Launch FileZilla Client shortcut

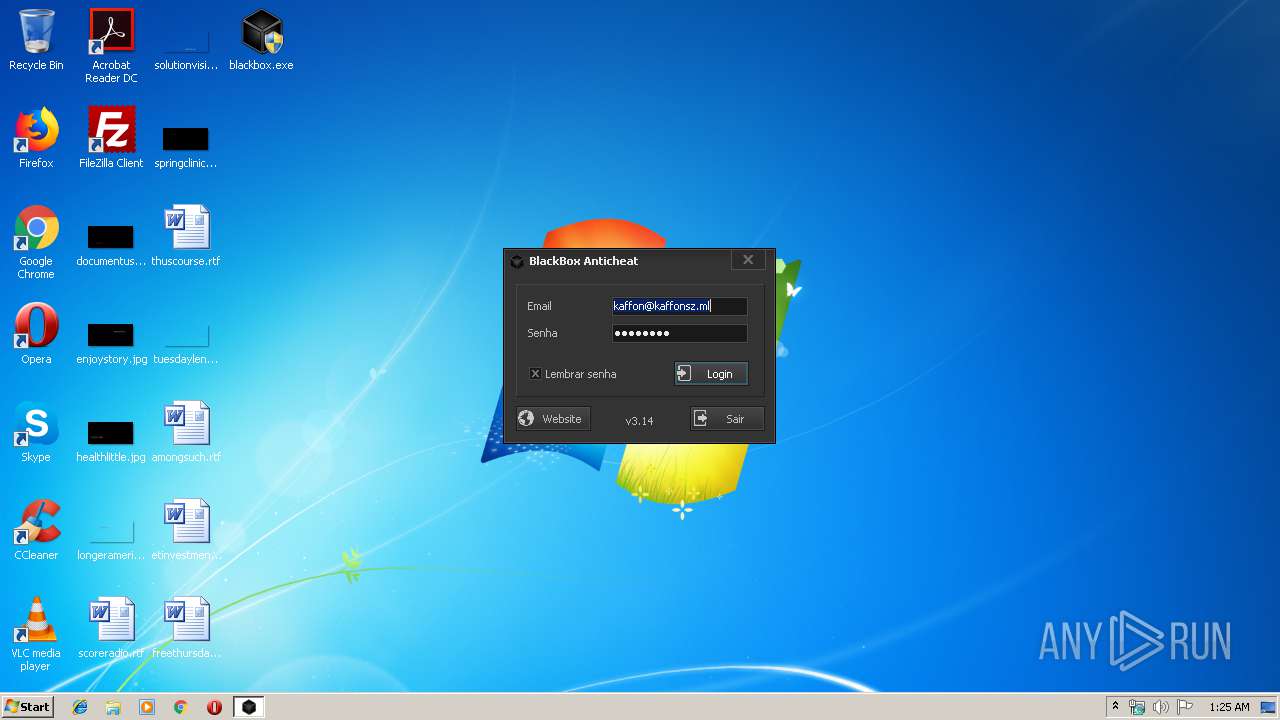[111, 139]
